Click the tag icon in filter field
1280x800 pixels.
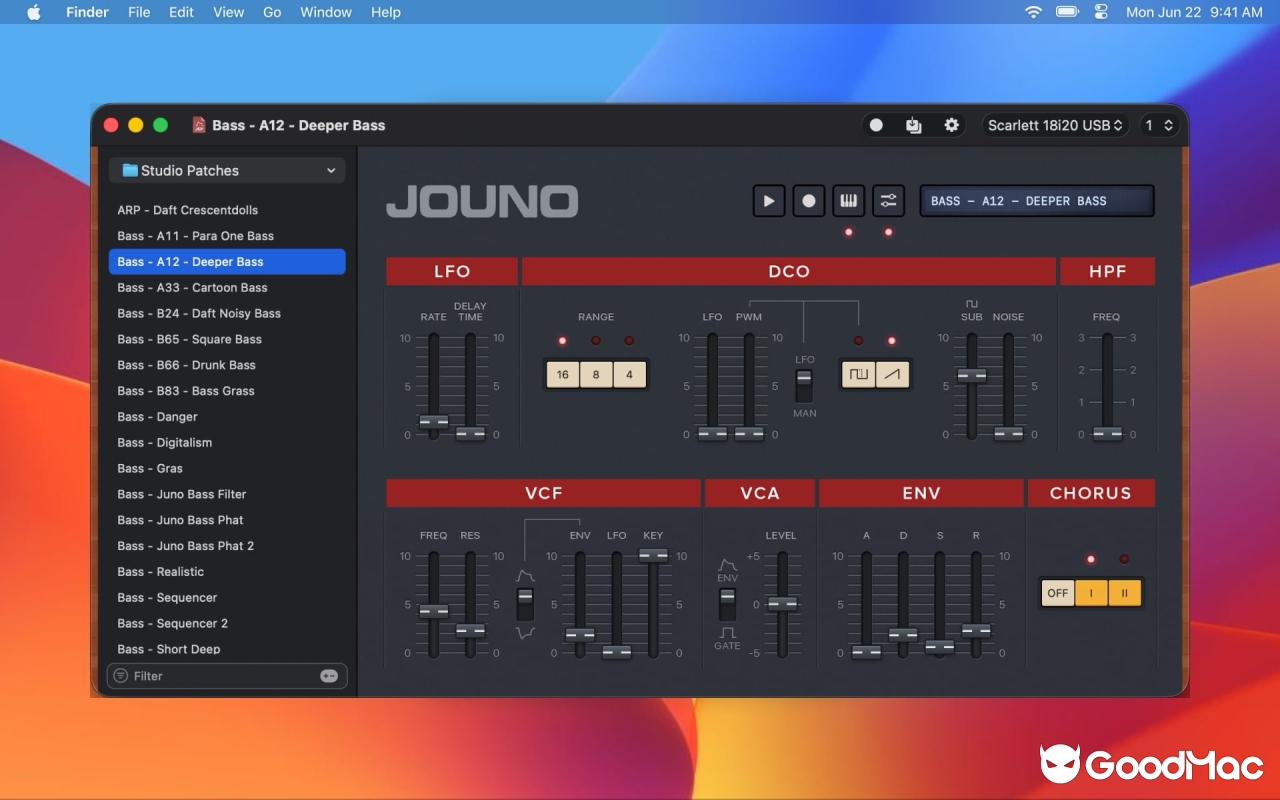pos(329,676)
